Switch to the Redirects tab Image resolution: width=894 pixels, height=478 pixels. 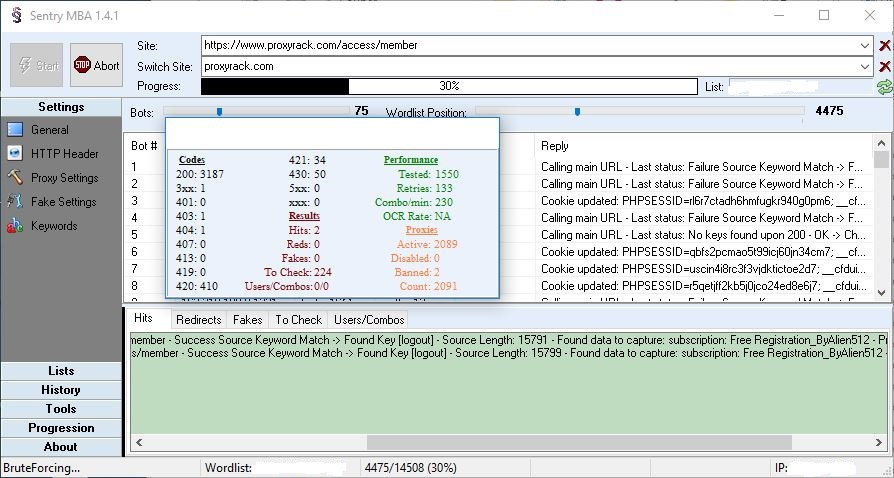(198, 320)
